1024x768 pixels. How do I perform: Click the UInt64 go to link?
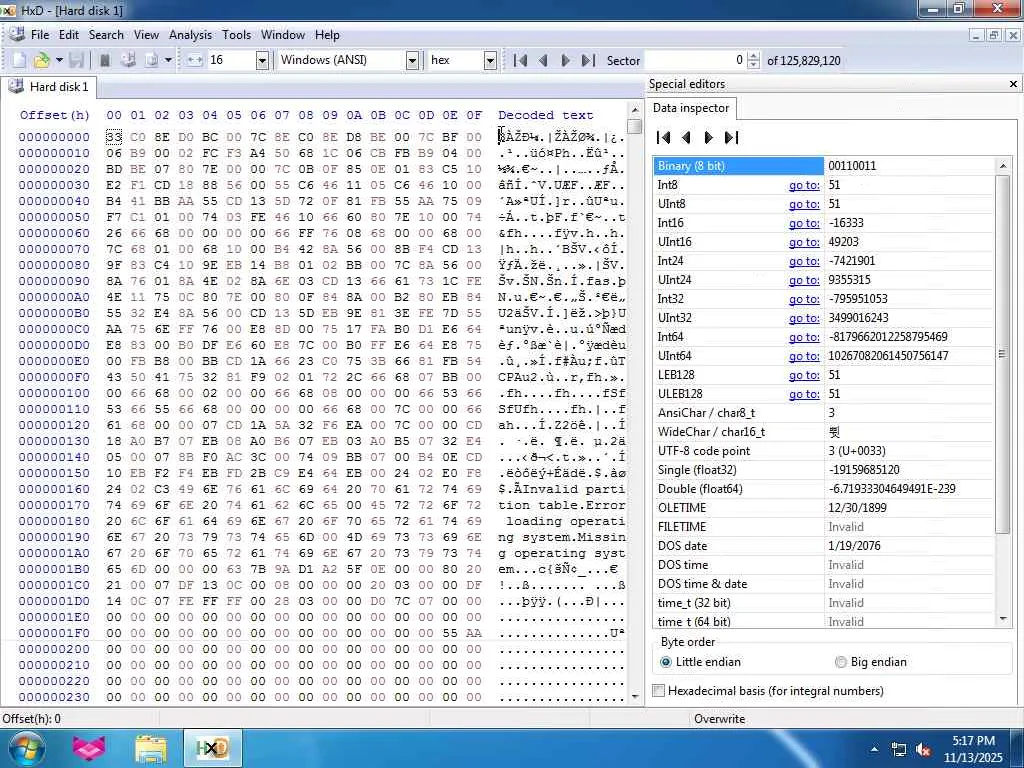[x=804, y=356]
